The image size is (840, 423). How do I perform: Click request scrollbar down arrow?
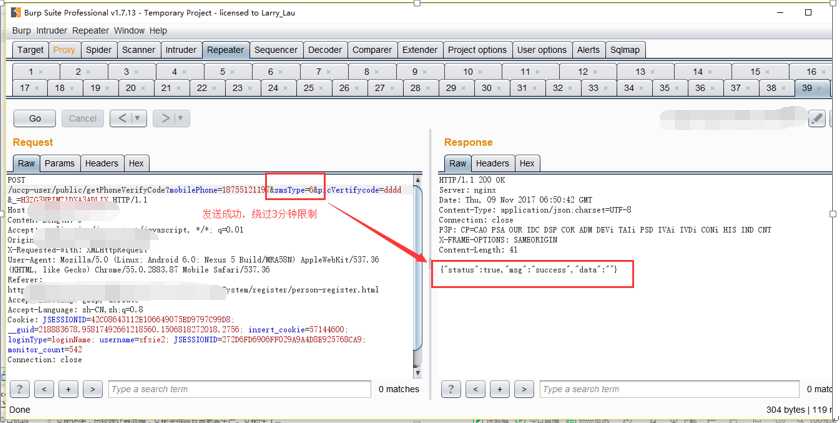click(x=418, y=373)
